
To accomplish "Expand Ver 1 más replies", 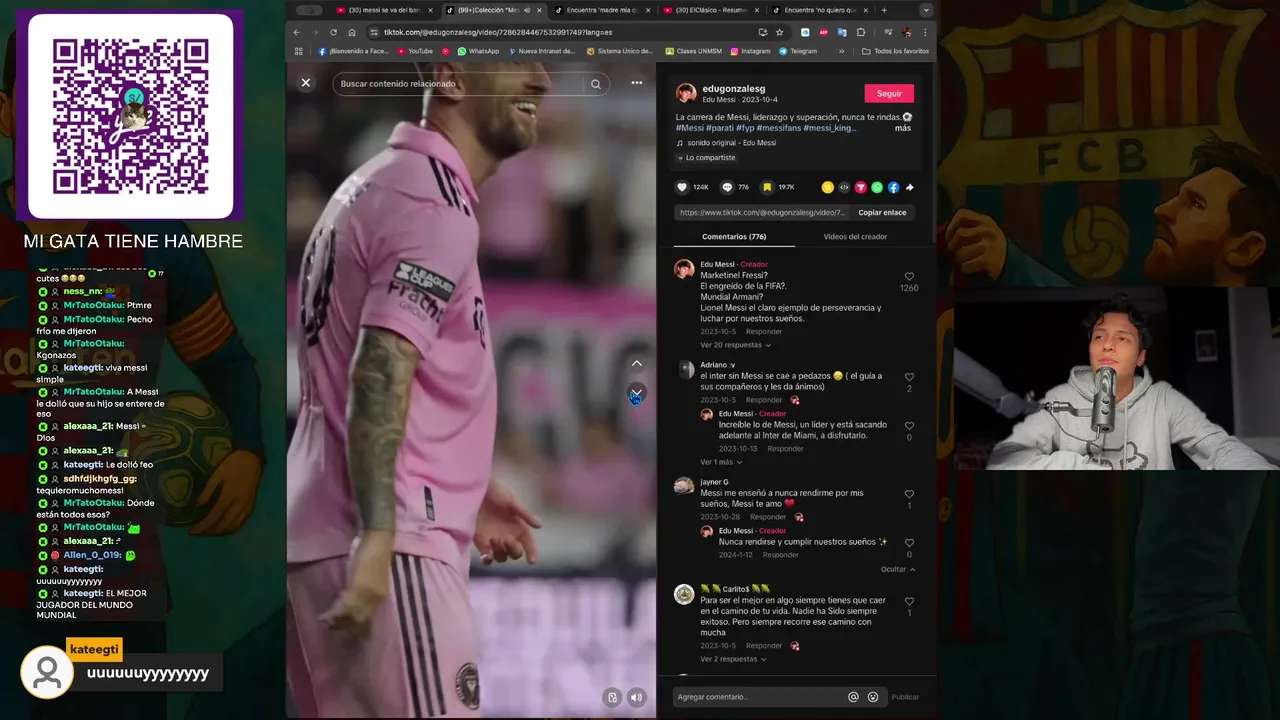I will [721, 462].
